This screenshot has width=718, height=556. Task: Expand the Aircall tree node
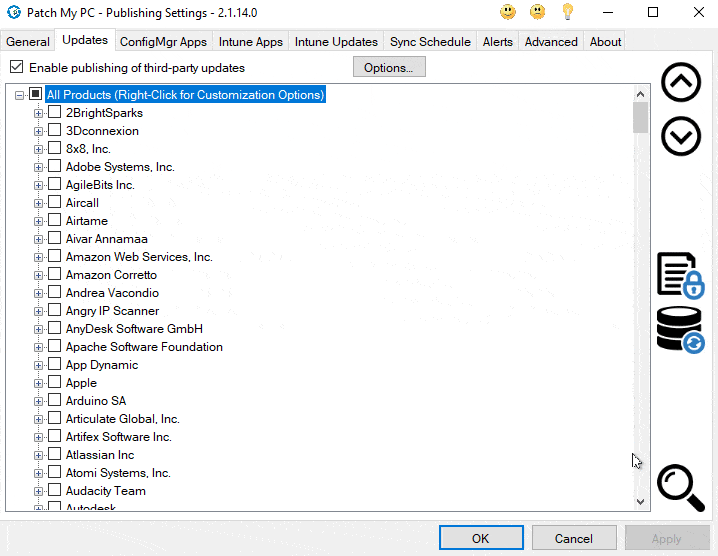[x=38, y=203]
